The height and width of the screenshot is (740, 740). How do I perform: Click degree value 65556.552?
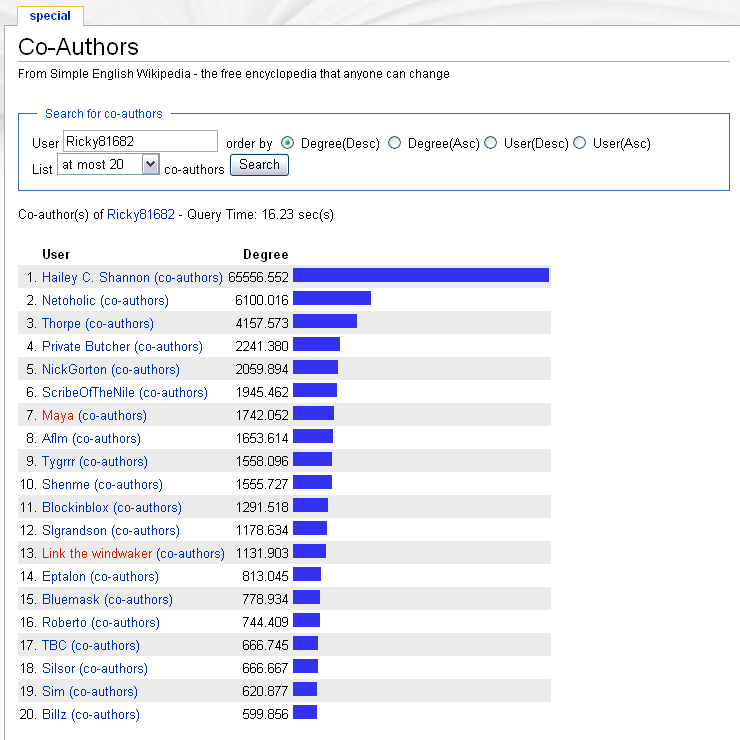pos(258,277)
